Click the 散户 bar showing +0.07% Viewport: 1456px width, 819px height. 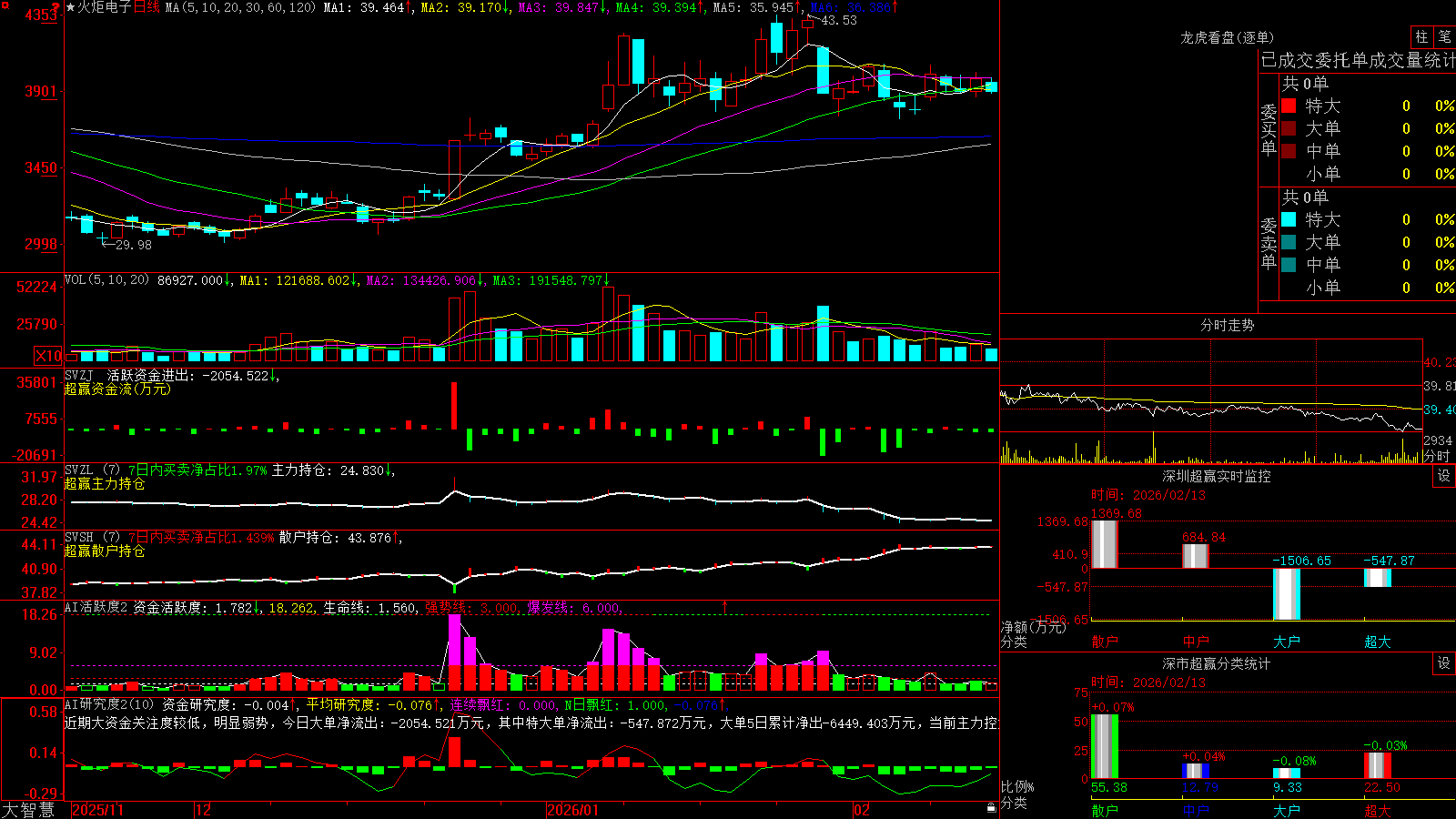coord(1105,746)
